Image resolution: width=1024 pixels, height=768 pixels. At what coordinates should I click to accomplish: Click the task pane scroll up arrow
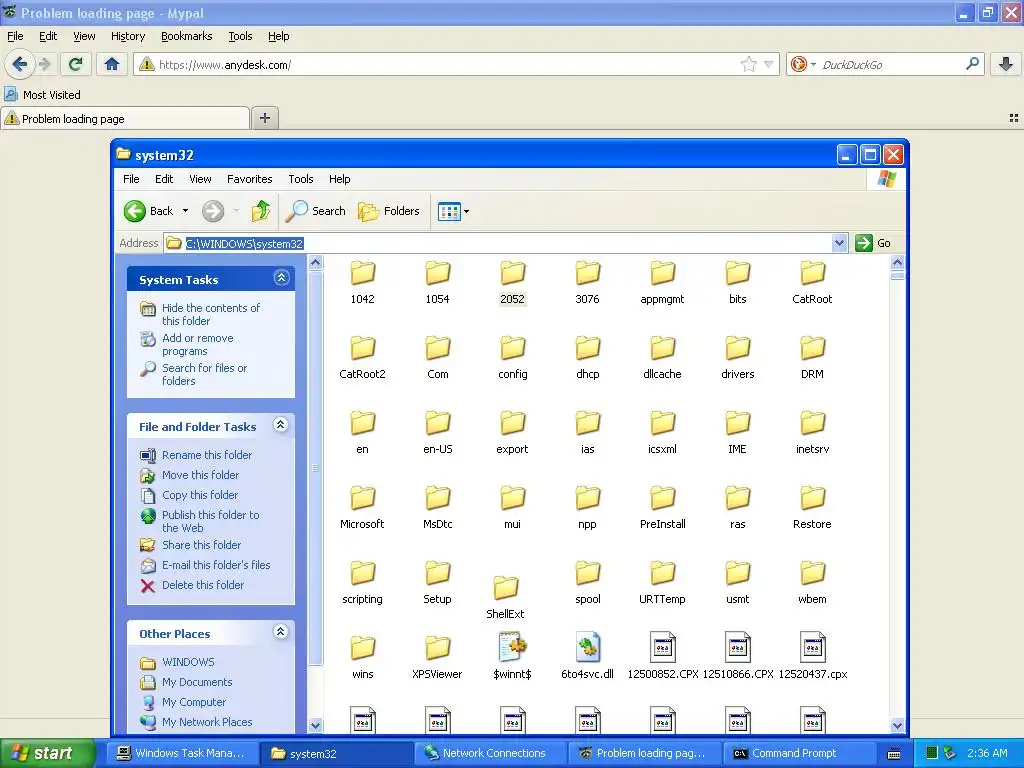pyautogui.click(x=315, y=263)
